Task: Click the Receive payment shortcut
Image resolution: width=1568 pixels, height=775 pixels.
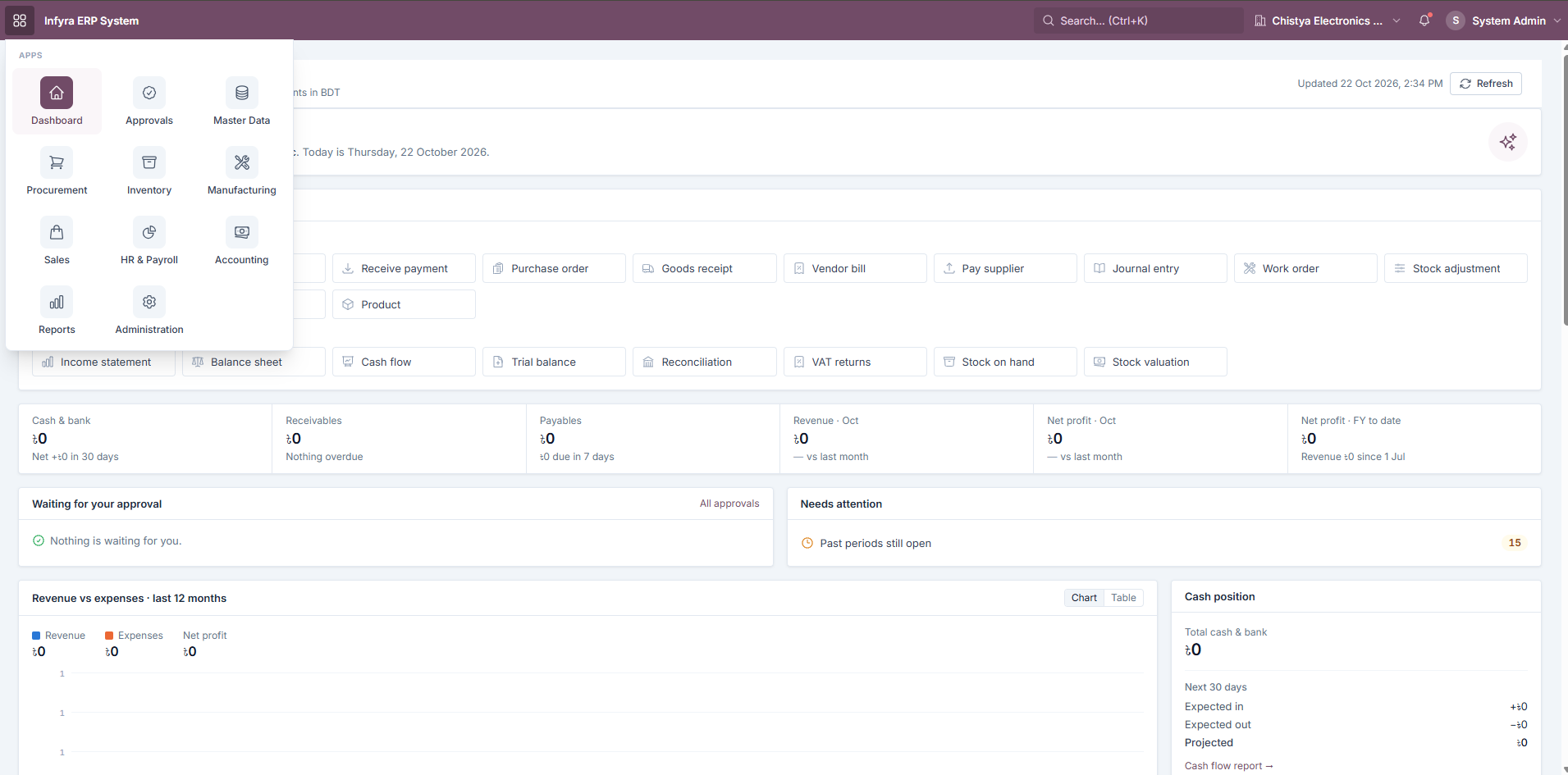Action: coord(404,268)
